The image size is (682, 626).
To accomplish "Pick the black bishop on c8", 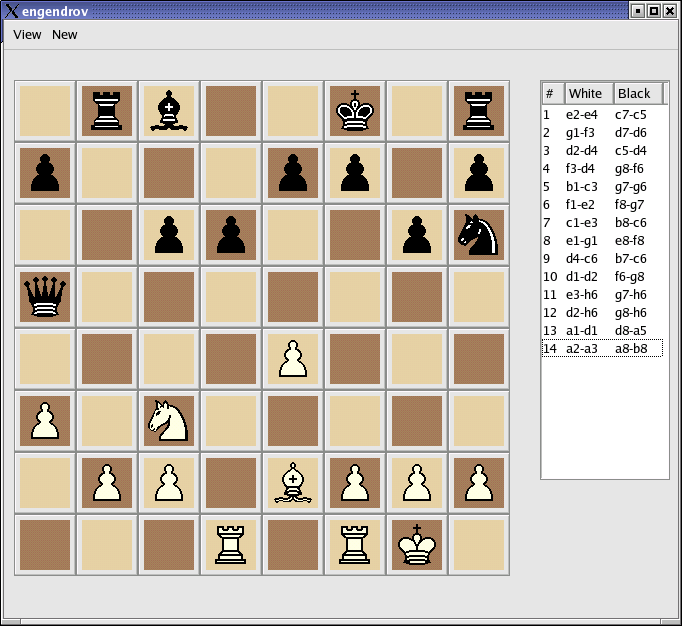I will point(169,111).
